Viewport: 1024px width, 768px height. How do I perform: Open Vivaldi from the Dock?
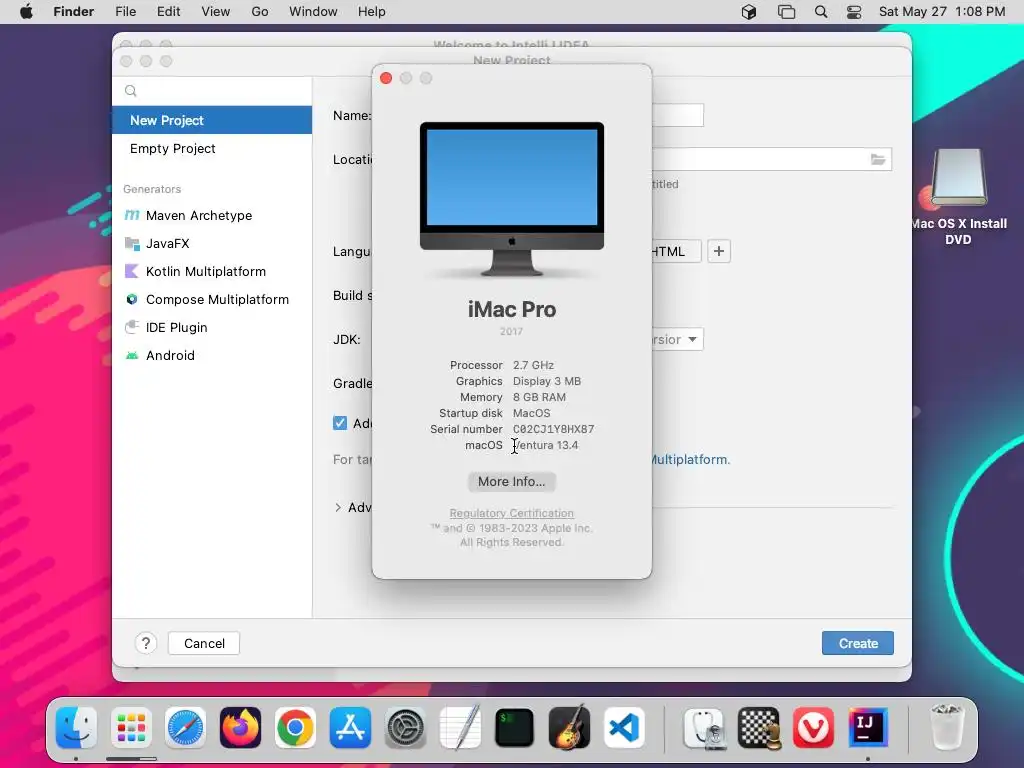coord(814,728)
